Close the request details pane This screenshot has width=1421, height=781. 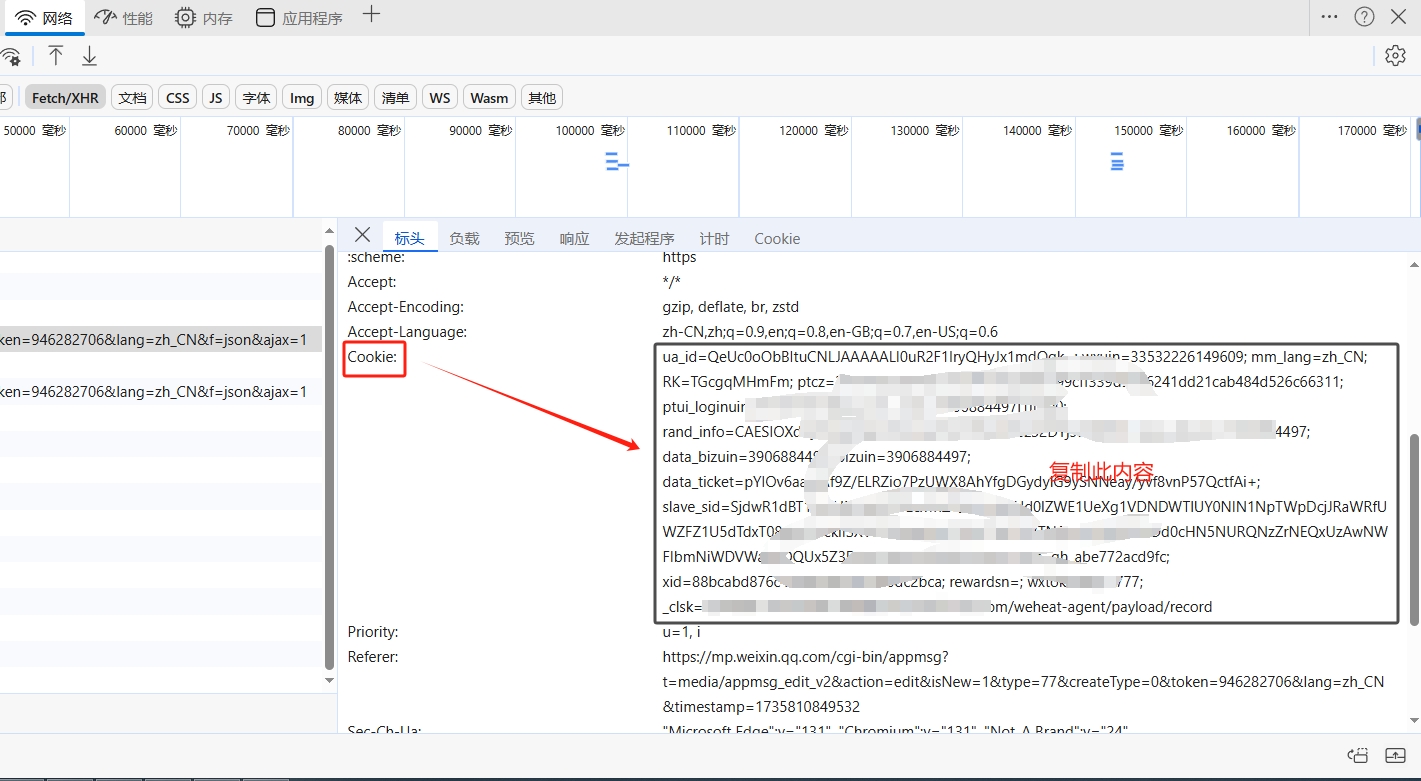point(362,235)
